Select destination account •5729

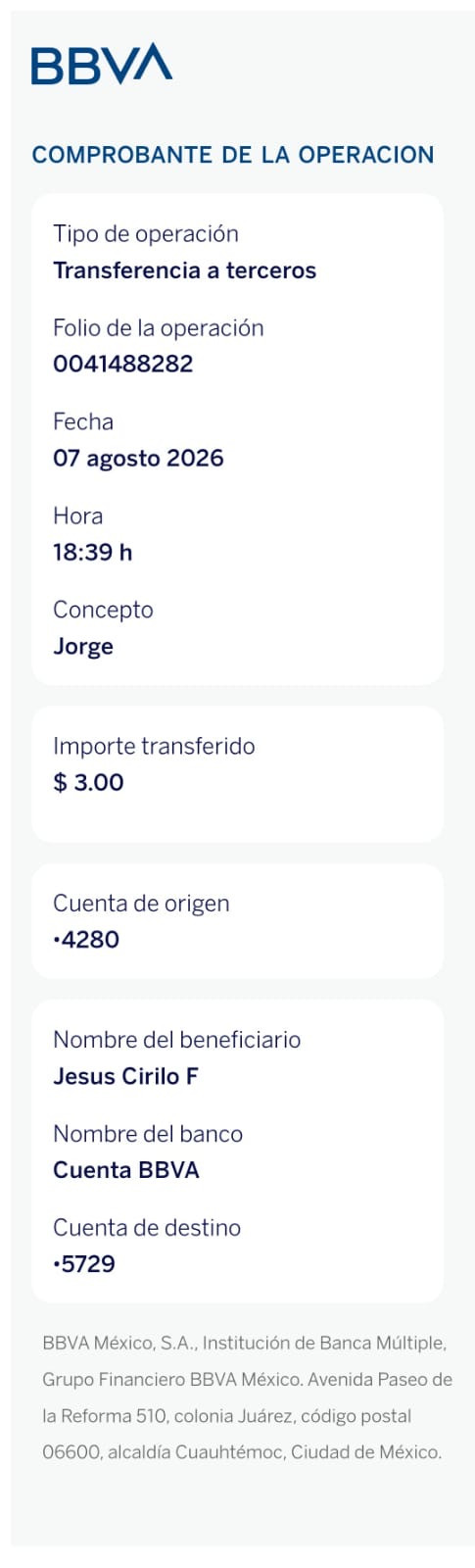pyautogui.click(x=84, y=1264)
